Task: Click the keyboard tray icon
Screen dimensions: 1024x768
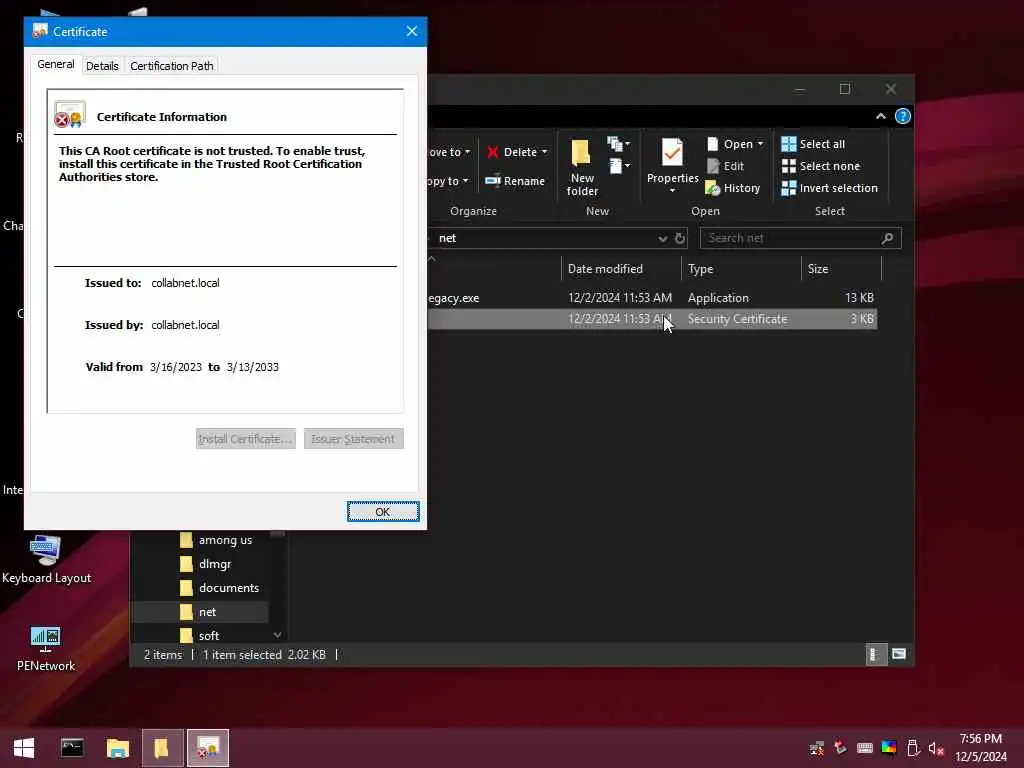Action: [865, 748]
